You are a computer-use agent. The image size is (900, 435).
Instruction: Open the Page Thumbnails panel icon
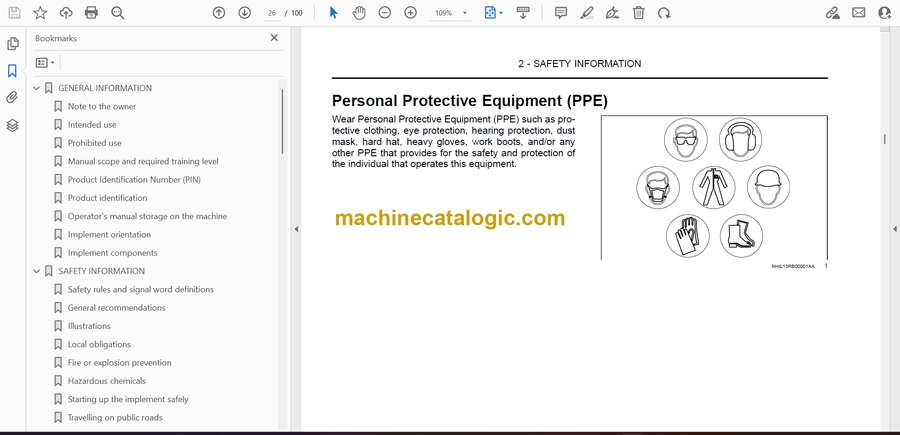(13, 44)
